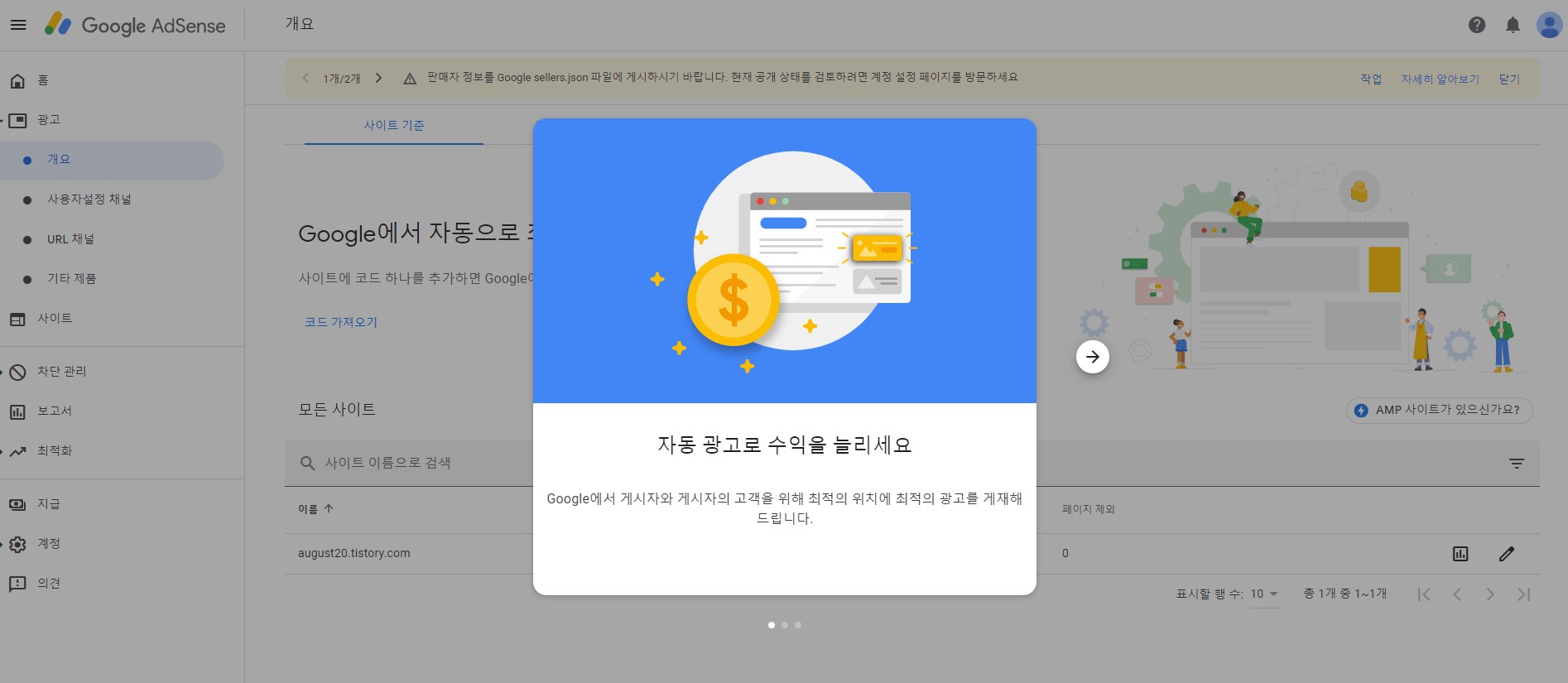Image resolution: width=1568 pixels, height=683 pixels.
Task: Click the 페이지 제외 column header
Action: click(1089, 509)
